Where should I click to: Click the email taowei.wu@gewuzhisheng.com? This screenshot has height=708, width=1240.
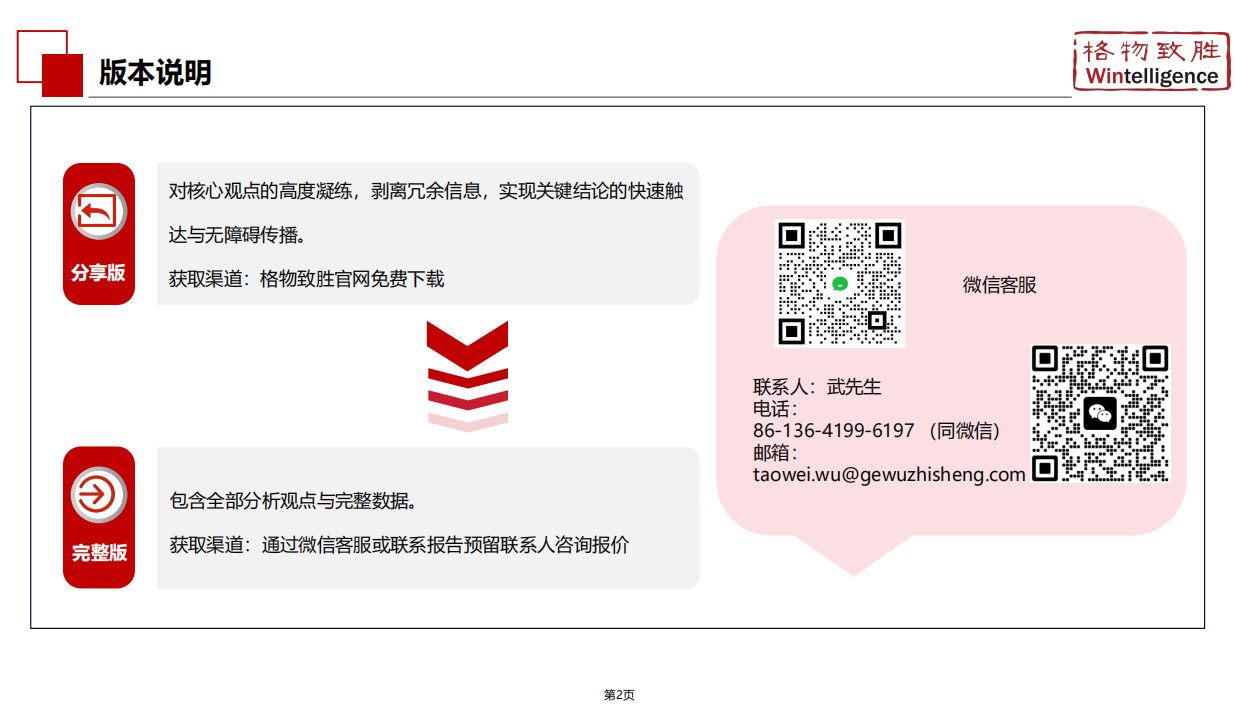coord(890,474)
